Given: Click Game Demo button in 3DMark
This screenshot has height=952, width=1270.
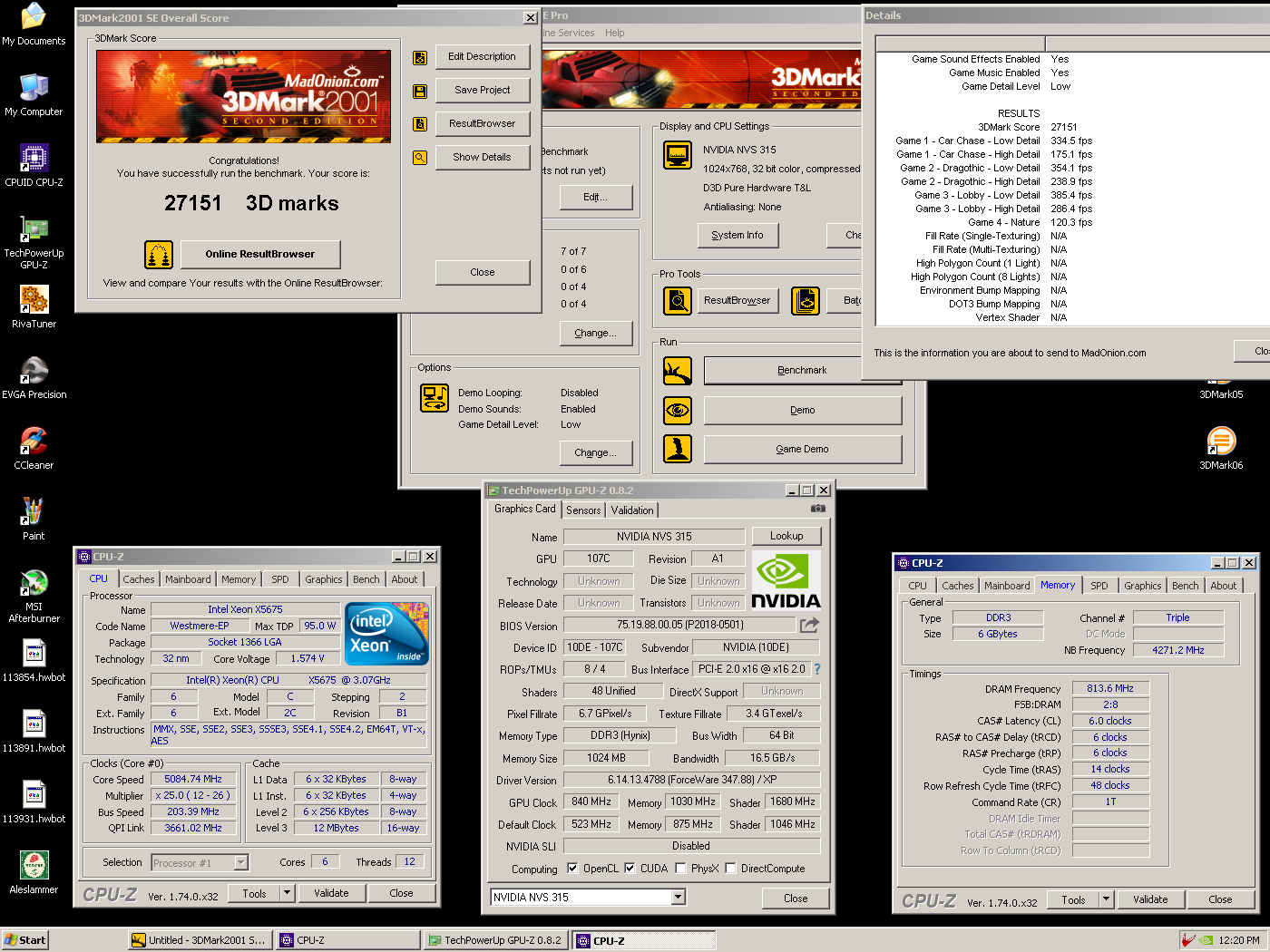Looking at the screenshot, I should 802,450.
